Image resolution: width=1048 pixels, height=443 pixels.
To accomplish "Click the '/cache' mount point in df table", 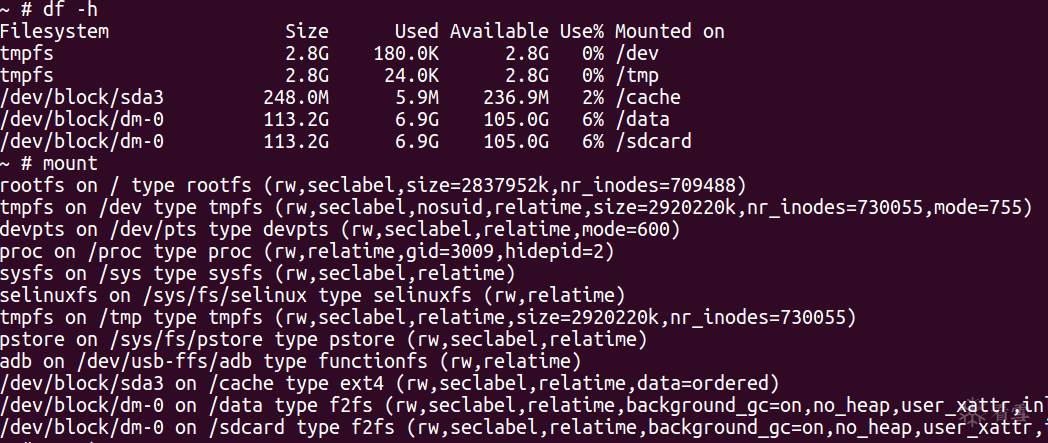I will click(647, 97).
